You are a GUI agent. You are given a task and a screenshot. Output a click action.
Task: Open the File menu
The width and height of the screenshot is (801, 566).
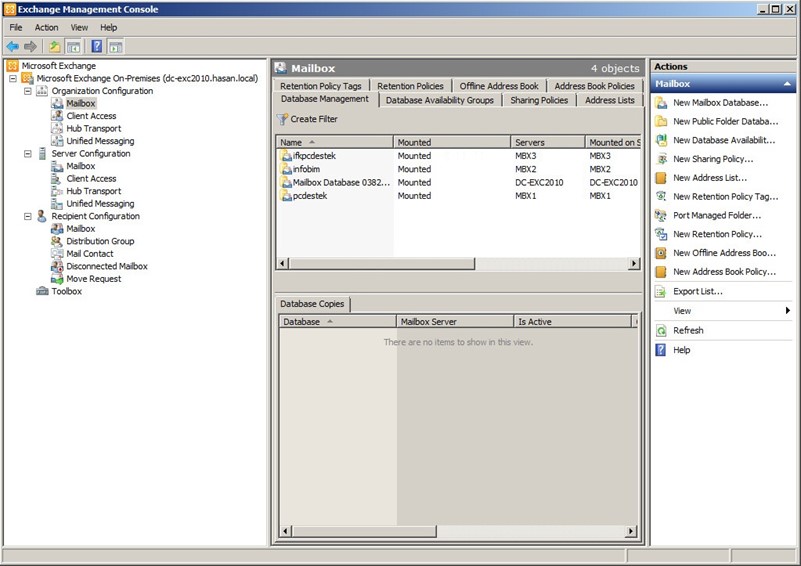tap(16, 28)
